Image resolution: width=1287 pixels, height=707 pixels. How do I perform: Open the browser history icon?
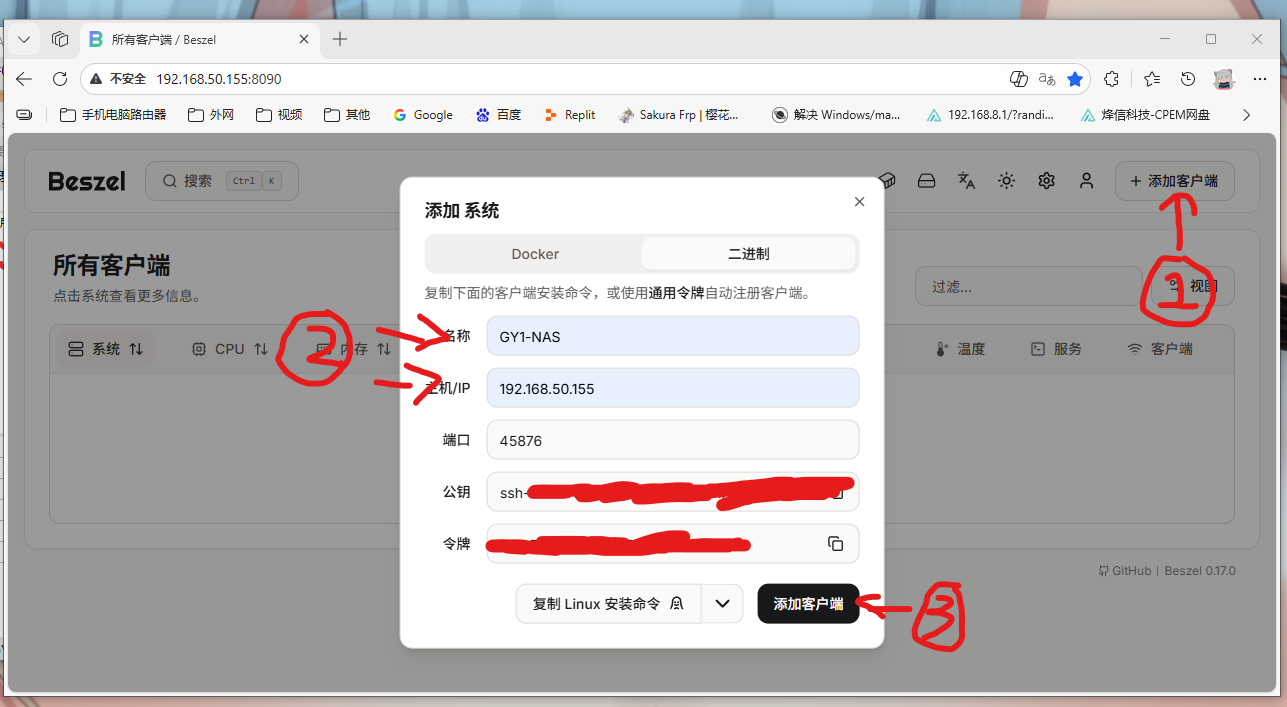tap(1188, 78)
